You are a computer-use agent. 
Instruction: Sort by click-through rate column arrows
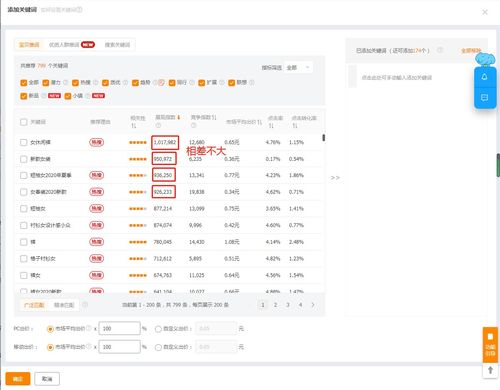click(271, 125)
